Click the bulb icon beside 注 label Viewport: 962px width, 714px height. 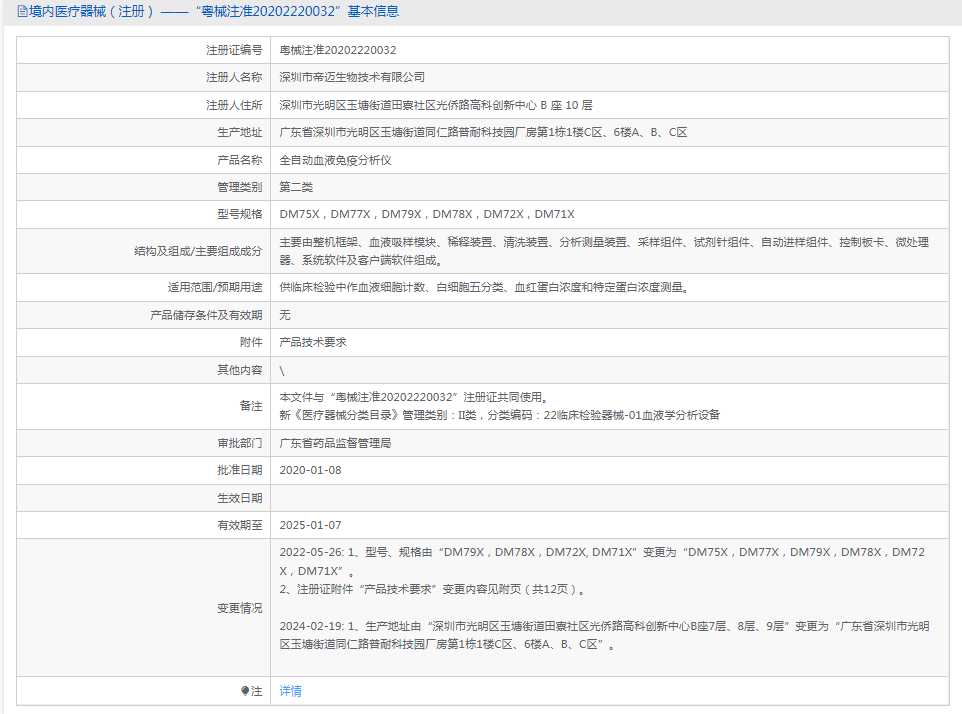pyautogui.click(x=245, y=691)
